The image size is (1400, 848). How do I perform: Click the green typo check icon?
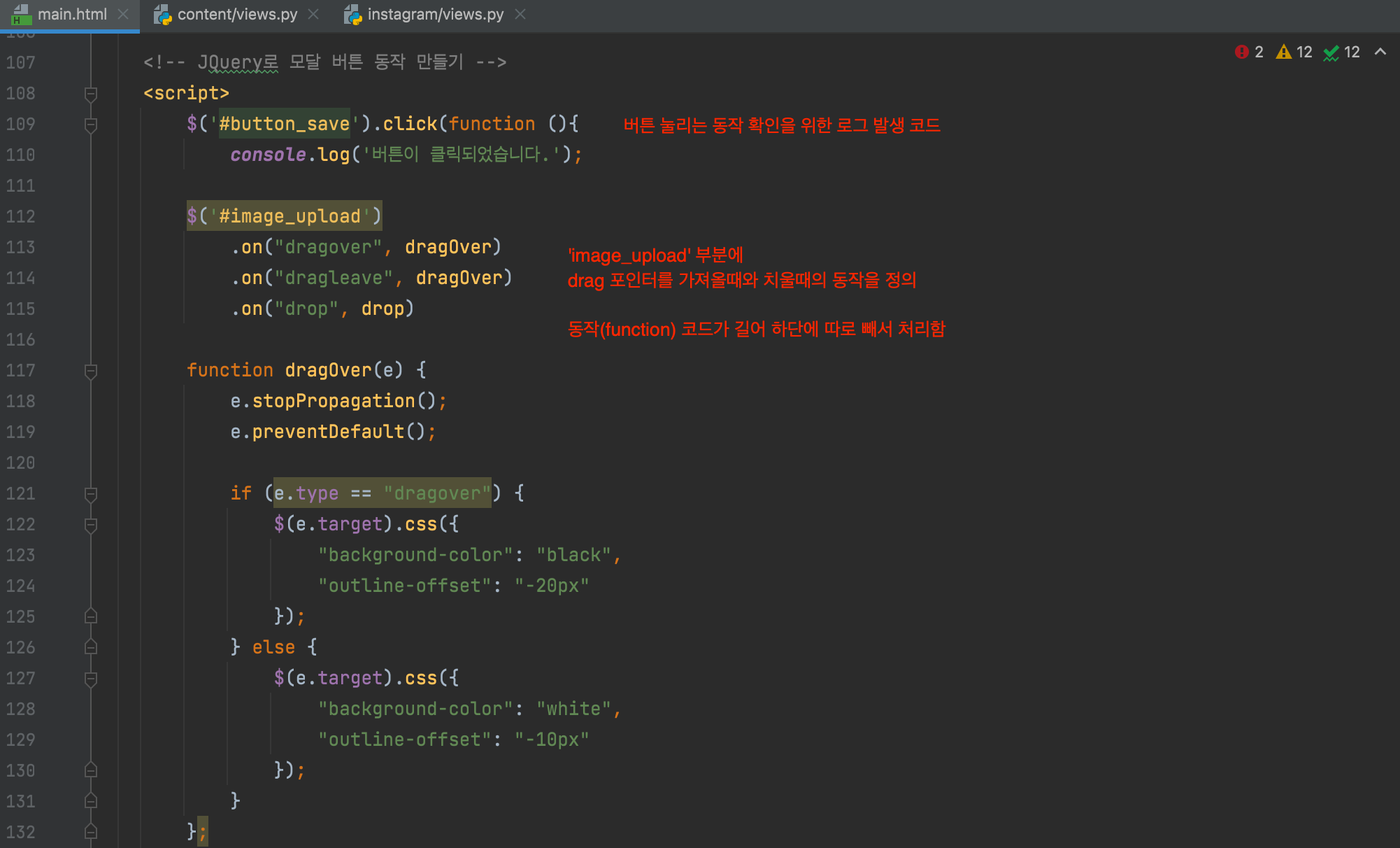(1331, 52)
